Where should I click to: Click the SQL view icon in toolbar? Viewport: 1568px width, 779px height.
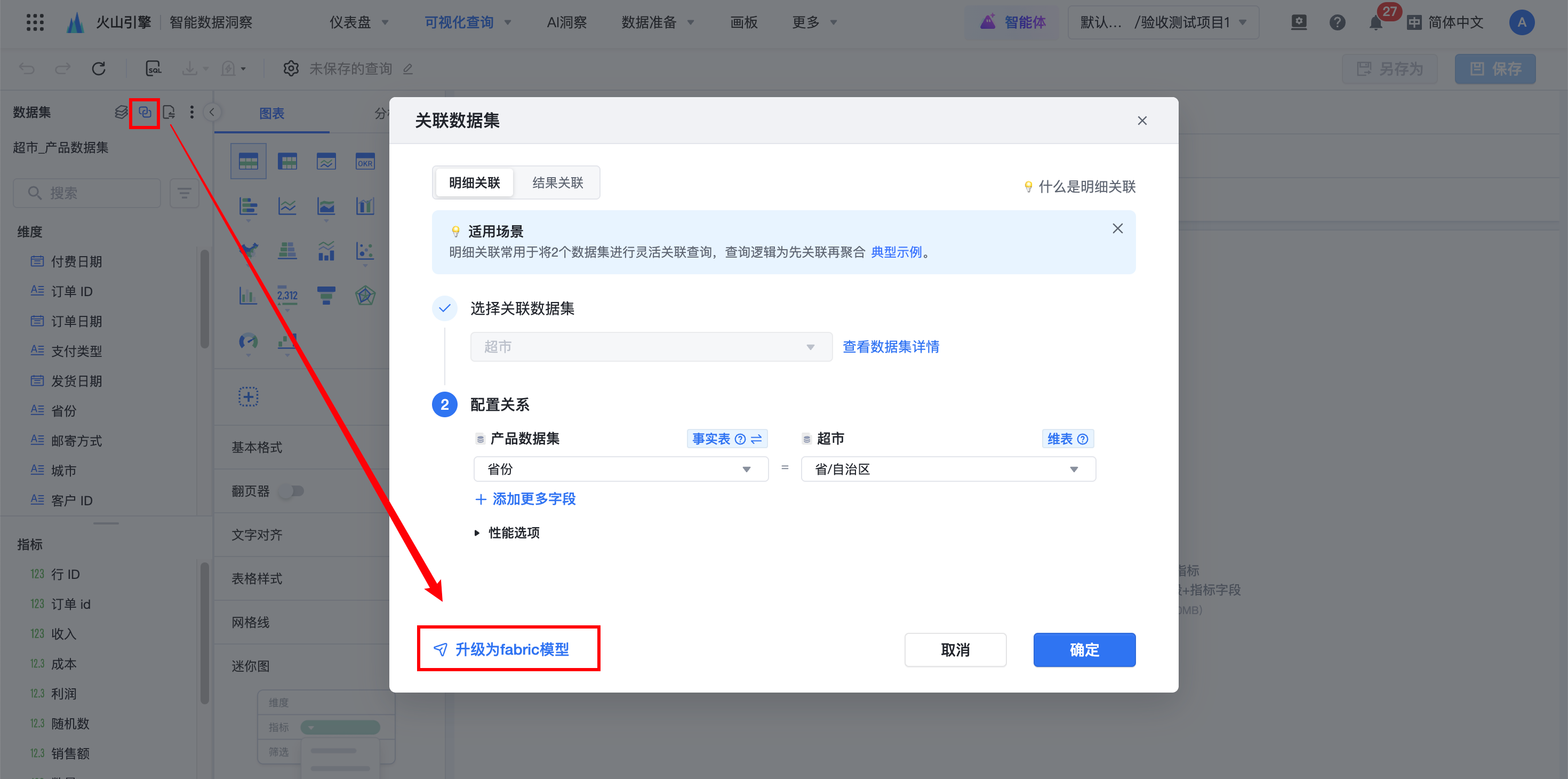coord(154,69)
